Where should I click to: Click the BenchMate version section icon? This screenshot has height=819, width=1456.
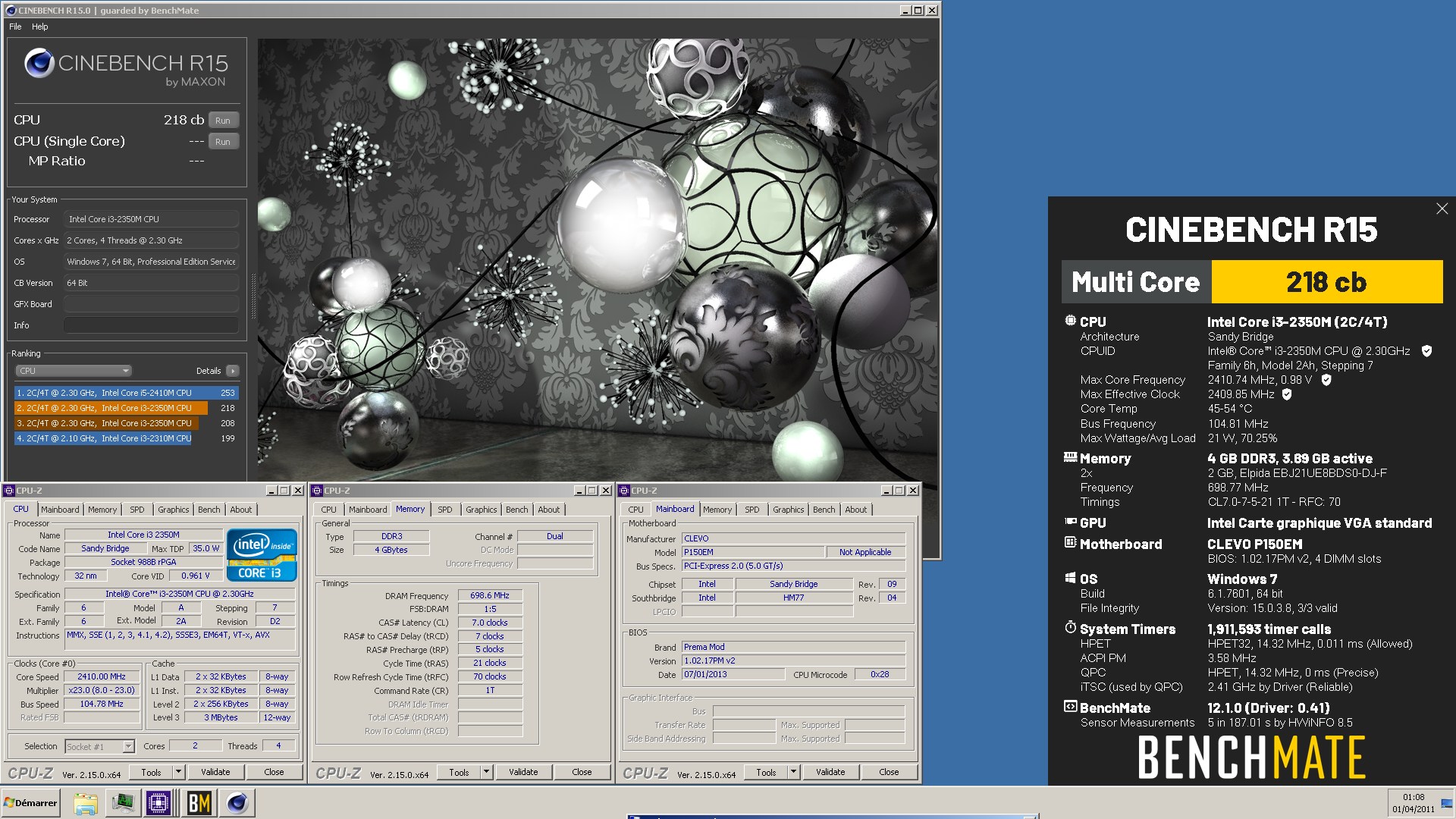tap(1070, 707)
